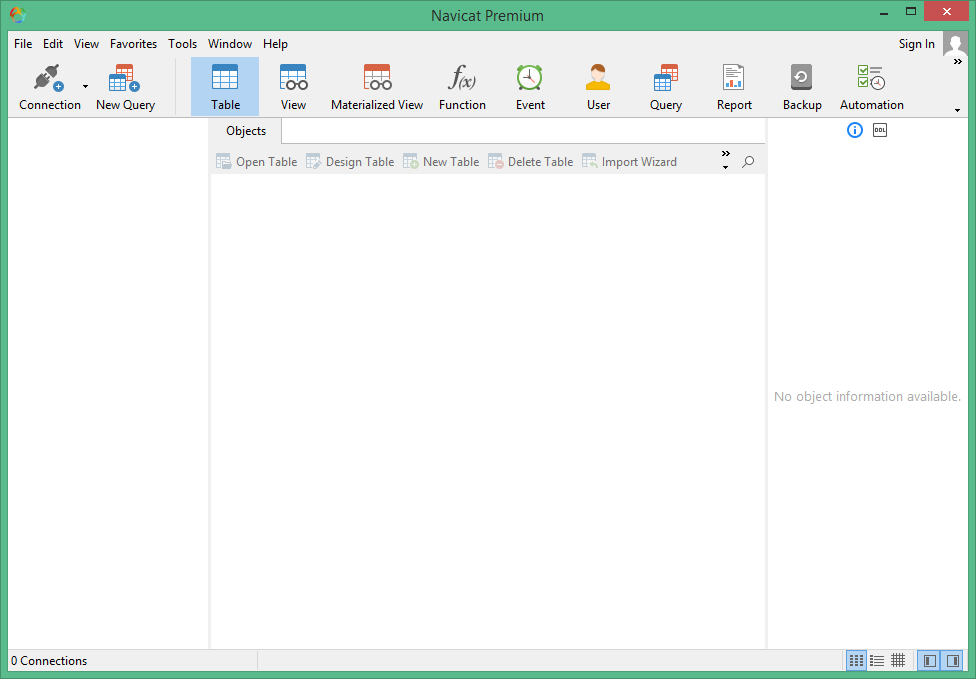The height and width of the screenshot is (679, 976).
Task: Open the Favorites menu
Action: pyautogui.click(x=133, y=44)
